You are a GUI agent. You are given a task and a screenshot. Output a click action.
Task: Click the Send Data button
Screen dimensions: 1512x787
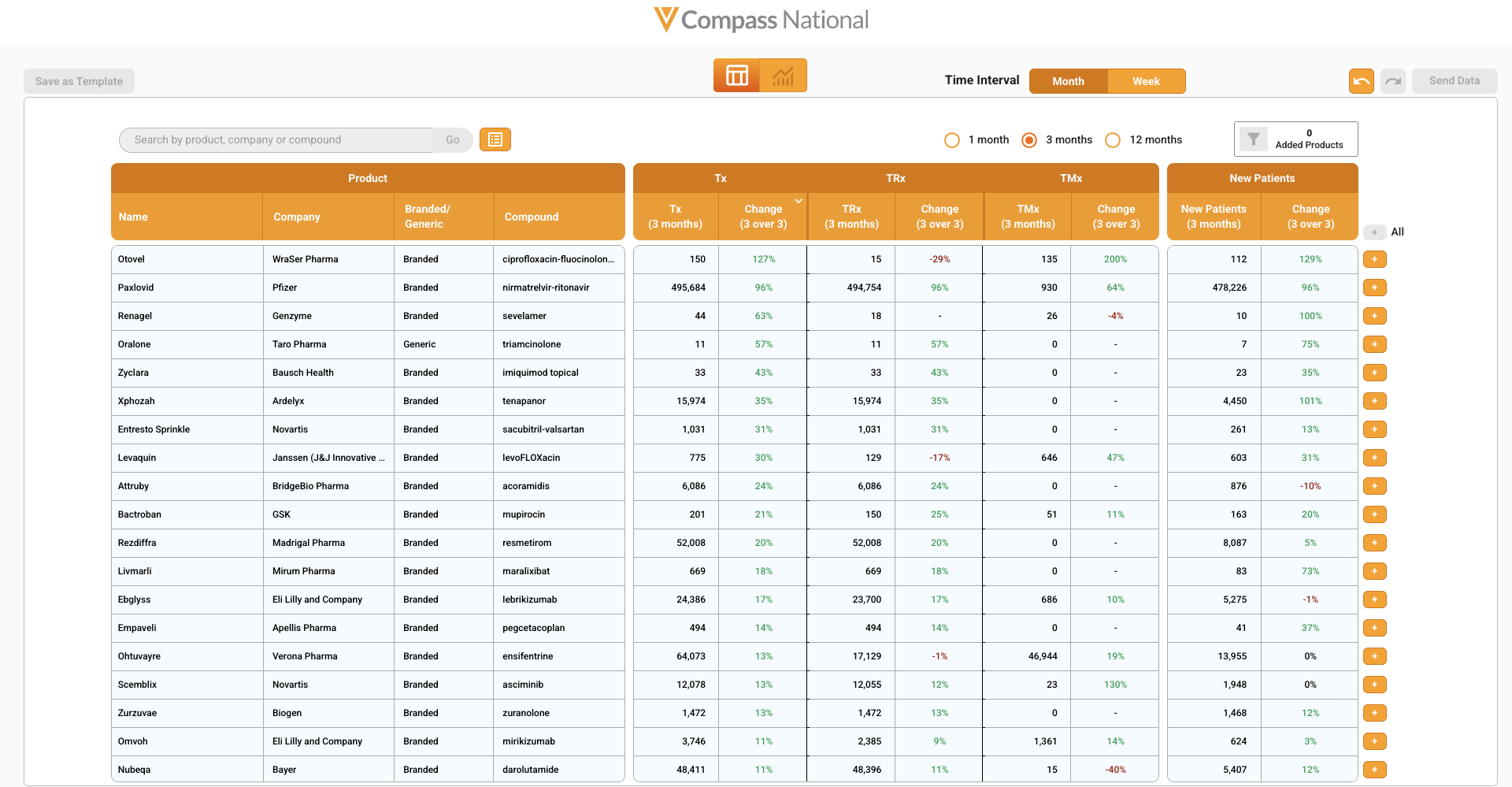coord(1455,81)
